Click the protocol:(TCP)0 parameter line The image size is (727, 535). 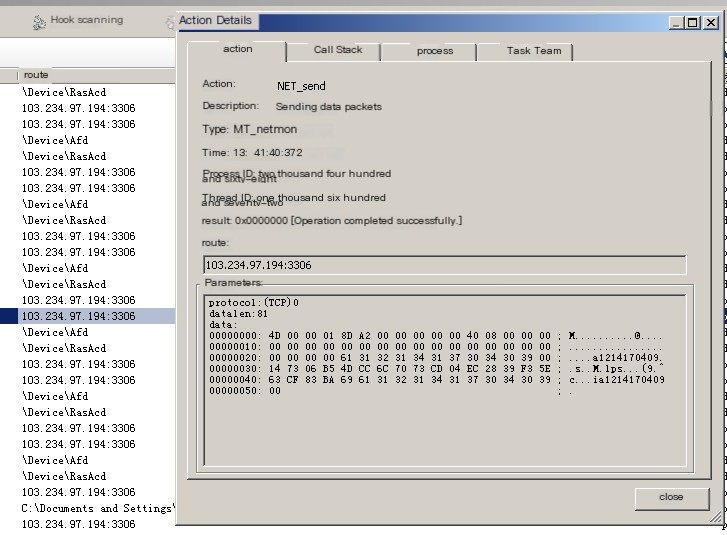[x=254, y=303]
